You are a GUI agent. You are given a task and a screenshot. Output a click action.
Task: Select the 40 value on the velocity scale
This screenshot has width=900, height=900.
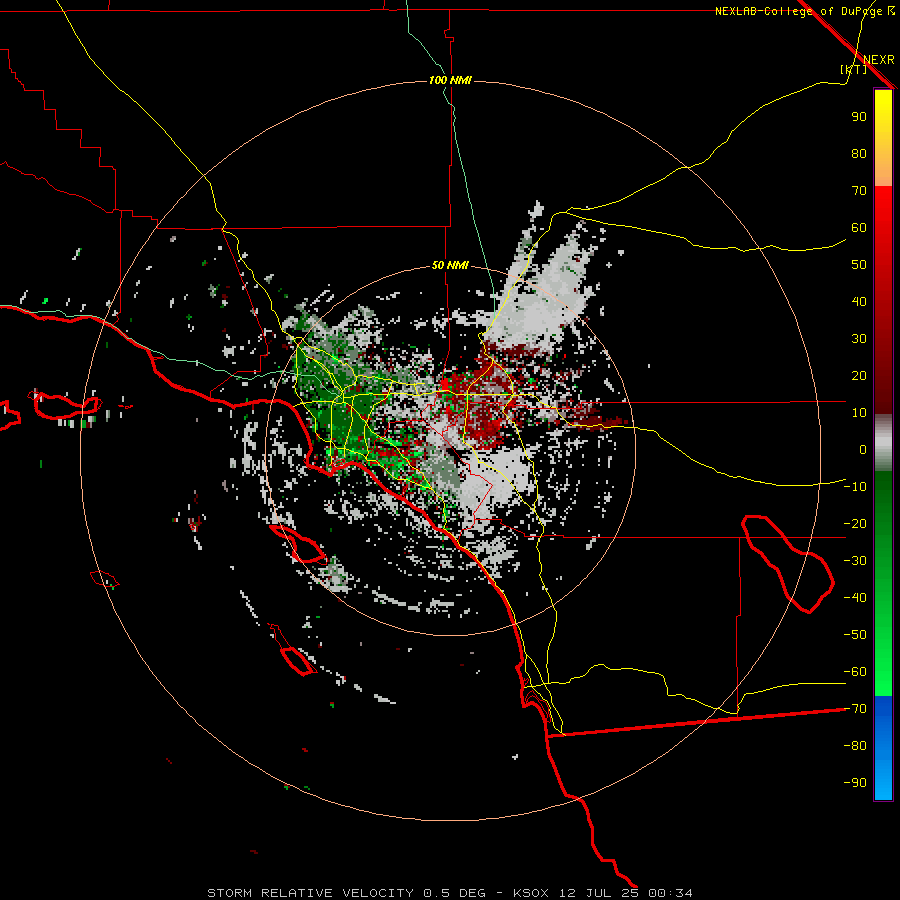pos(859,301)
